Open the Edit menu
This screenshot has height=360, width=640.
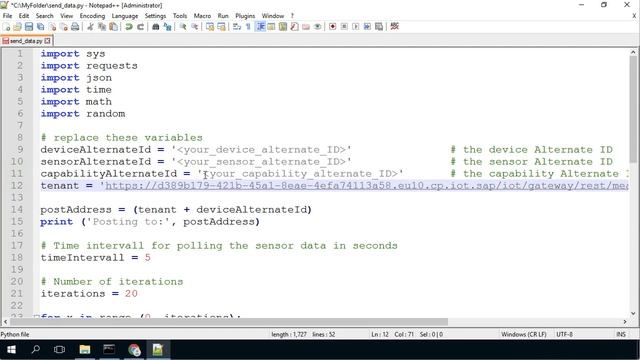[24, 16]
